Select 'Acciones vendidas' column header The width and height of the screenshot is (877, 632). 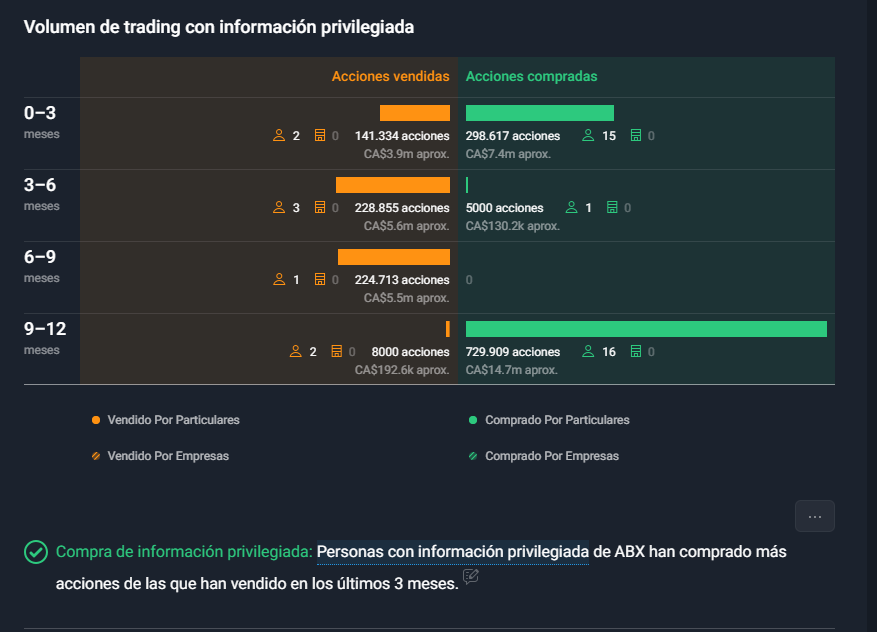[x=390, y=77]
